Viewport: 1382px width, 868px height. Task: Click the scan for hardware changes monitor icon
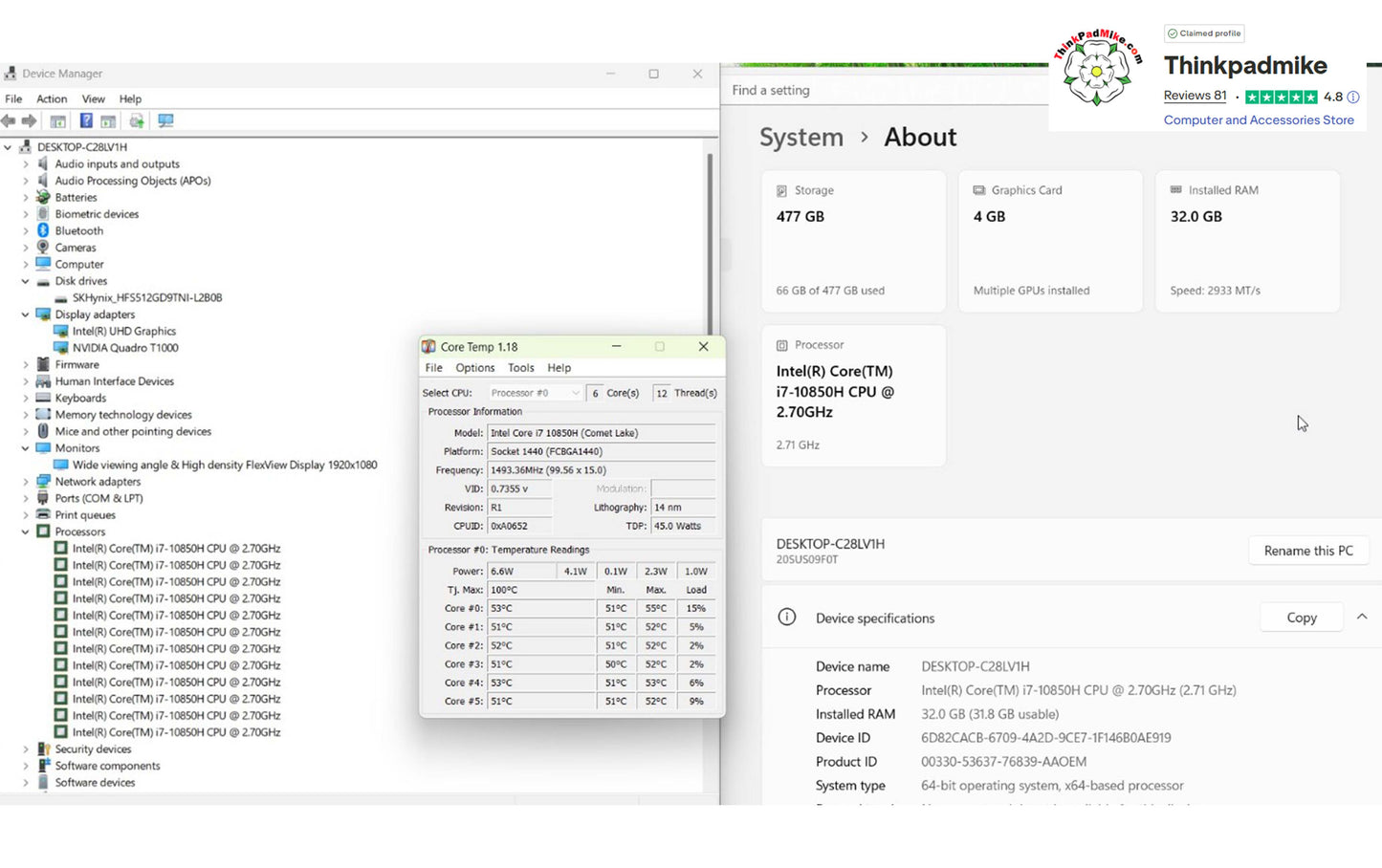[x=165, y=121]
